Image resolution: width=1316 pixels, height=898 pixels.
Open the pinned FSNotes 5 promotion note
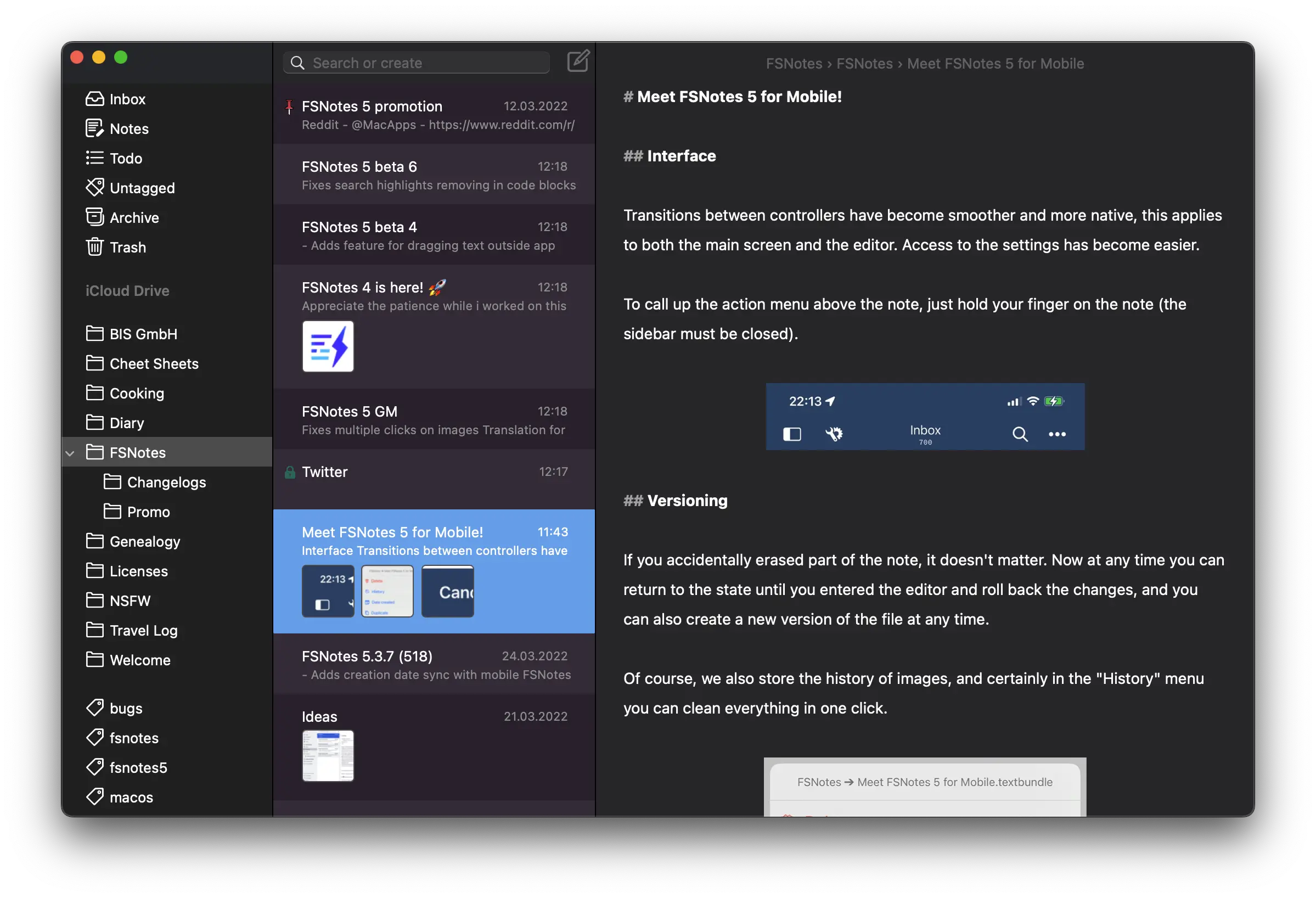coord(434,115)
